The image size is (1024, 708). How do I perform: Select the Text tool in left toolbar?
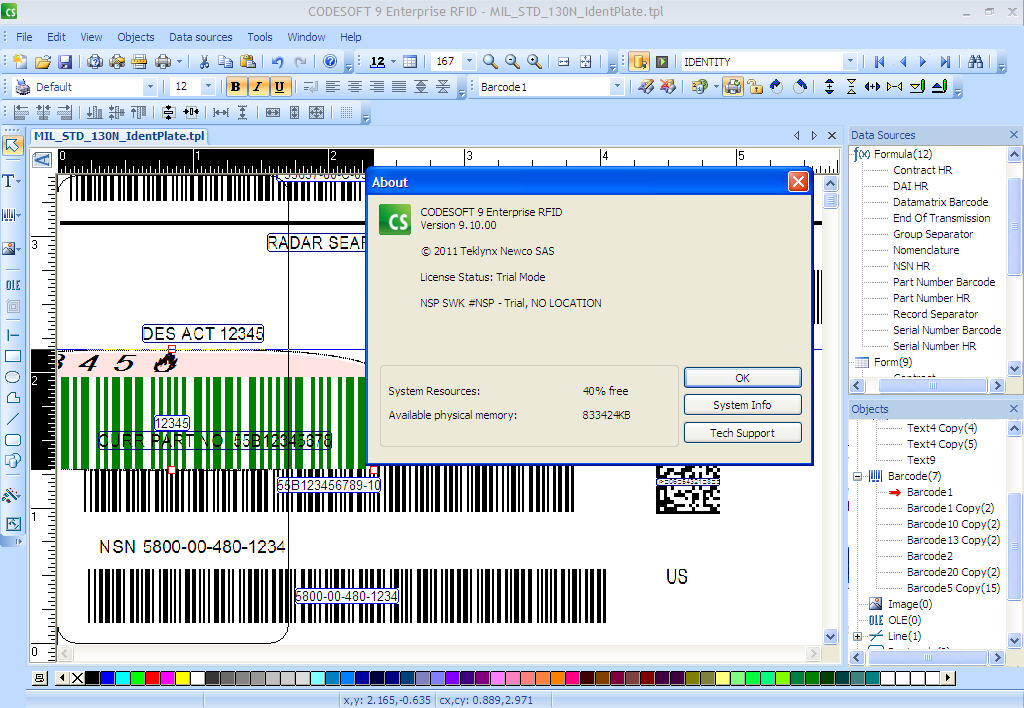(x=11, y=181)
